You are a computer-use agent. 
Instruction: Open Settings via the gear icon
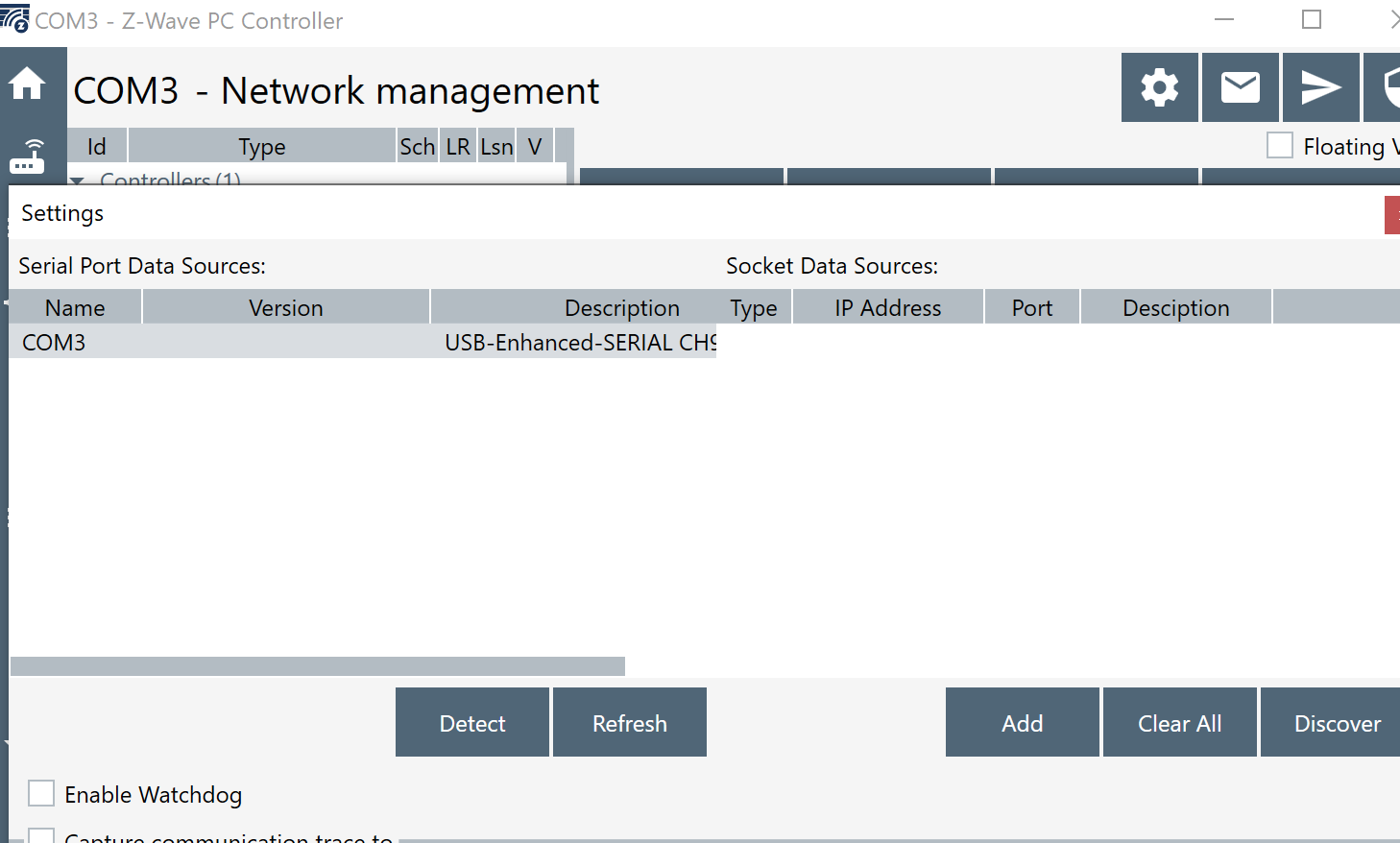tap(1159, 87)
